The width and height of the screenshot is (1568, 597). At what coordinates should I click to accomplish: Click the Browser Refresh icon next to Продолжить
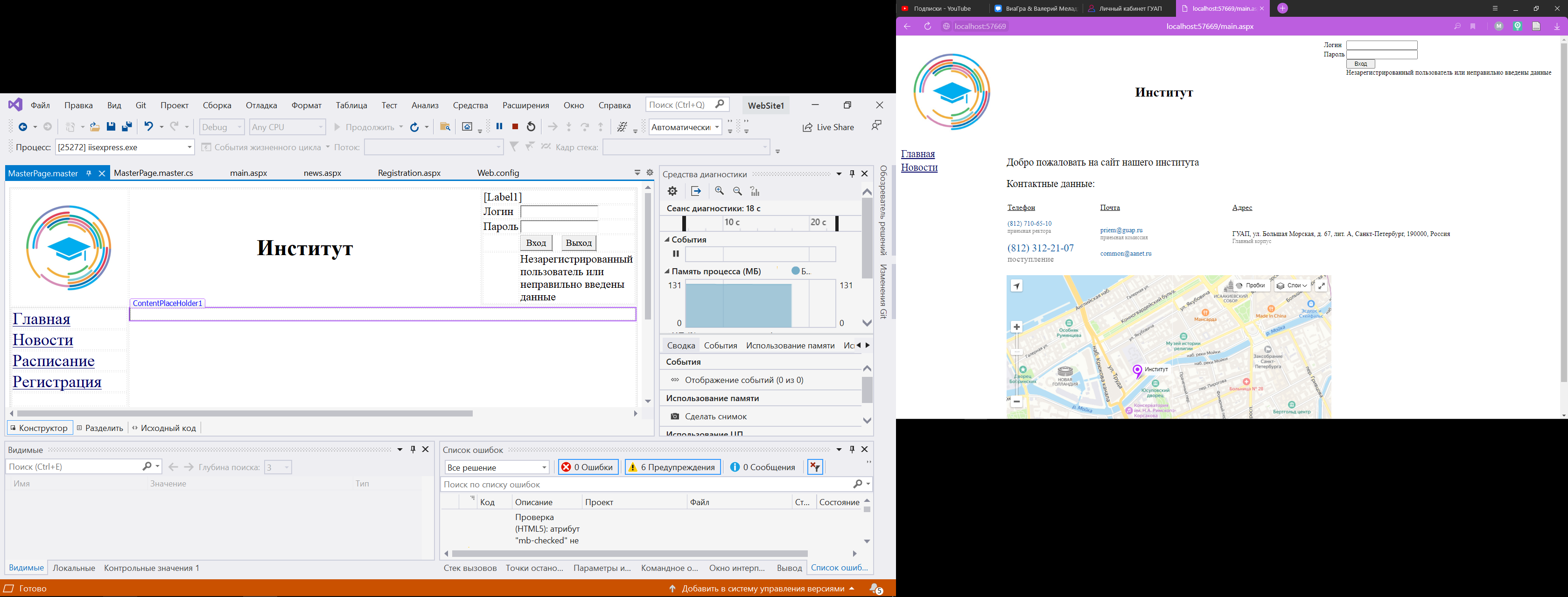click(x=414, y=126)
